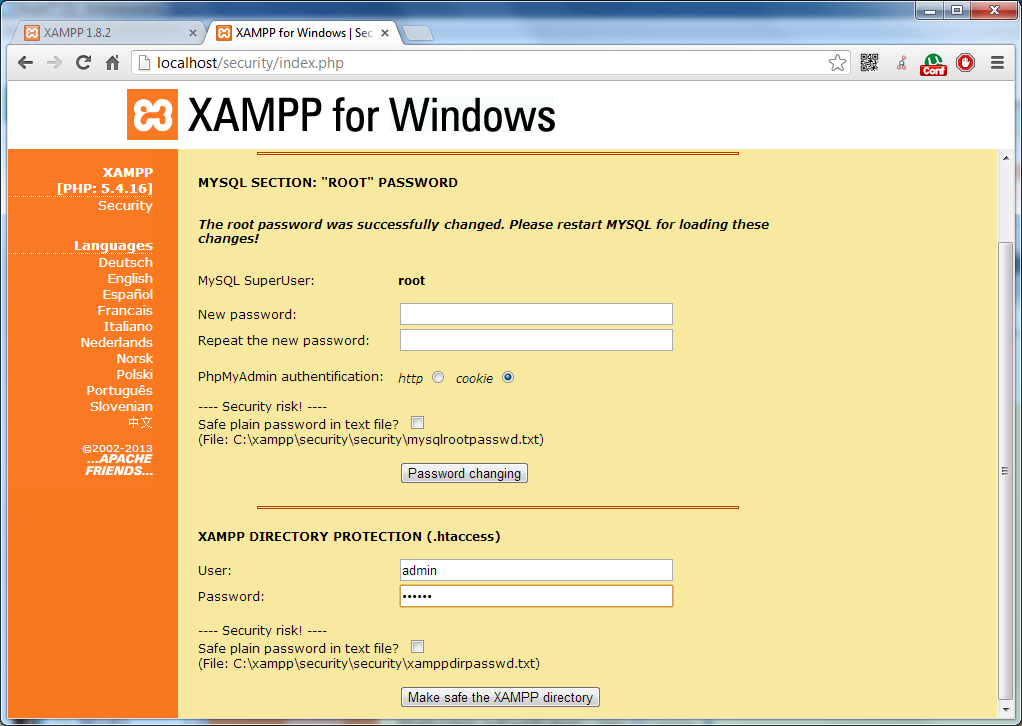Viewport: 1022px width, 726px height.
Task: Click the Repeat the new password field
Action: point(536,340)
